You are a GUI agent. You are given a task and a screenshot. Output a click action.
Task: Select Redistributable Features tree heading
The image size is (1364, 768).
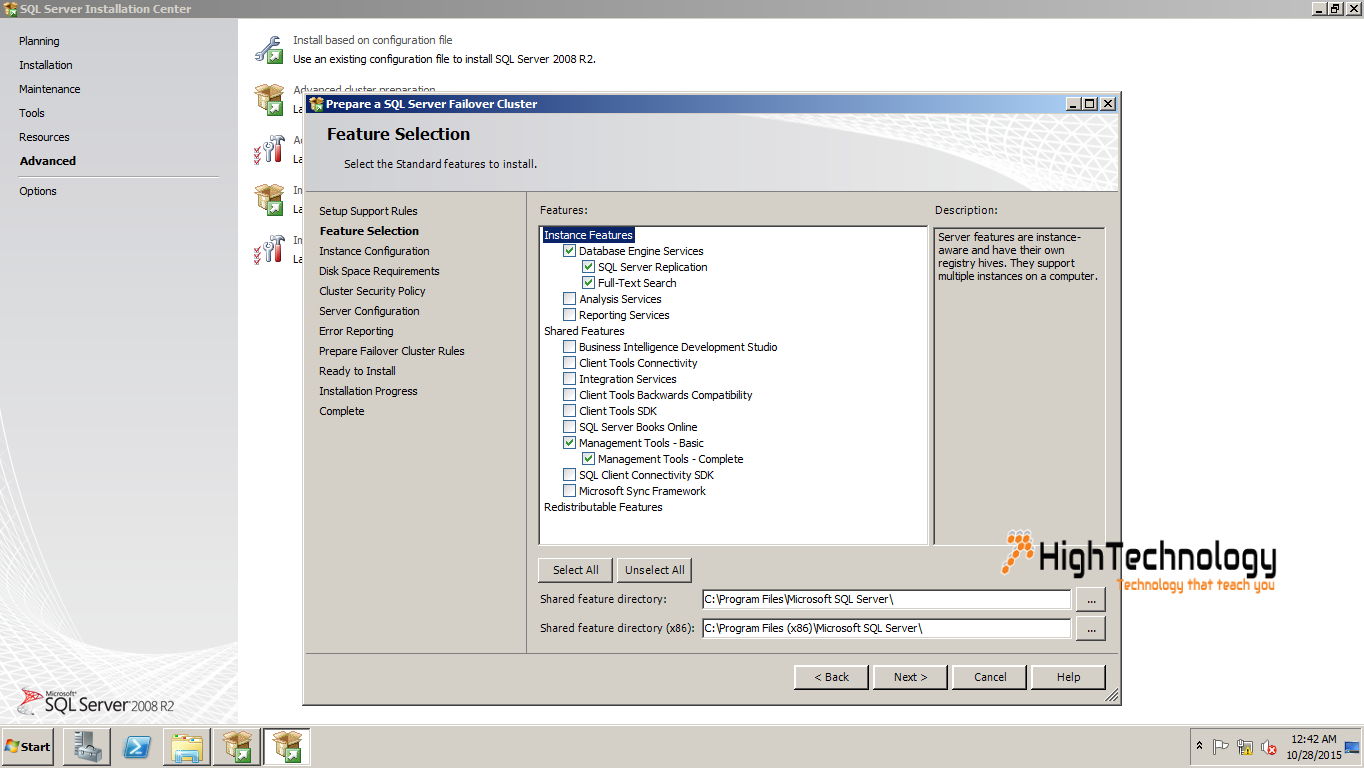pyautogui.click(x=603, y=507)
